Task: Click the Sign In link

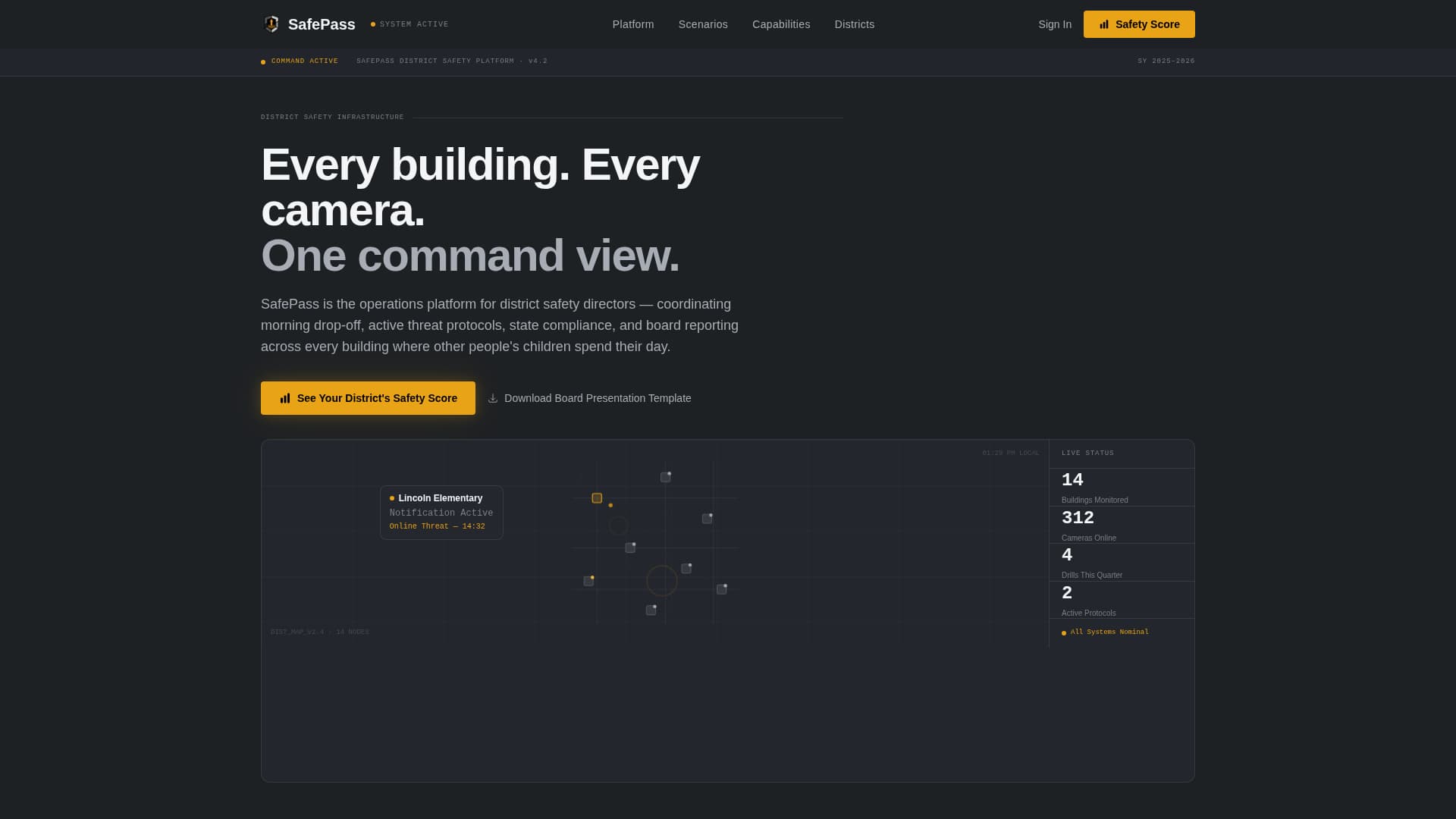Action: (x=1054, y=24)
